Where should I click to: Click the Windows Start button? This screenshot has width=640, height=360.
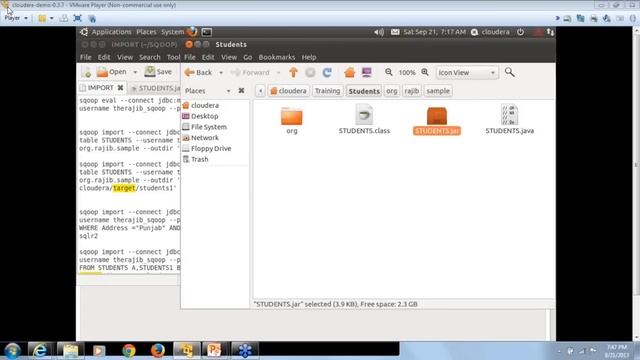[x=12, y=351]
